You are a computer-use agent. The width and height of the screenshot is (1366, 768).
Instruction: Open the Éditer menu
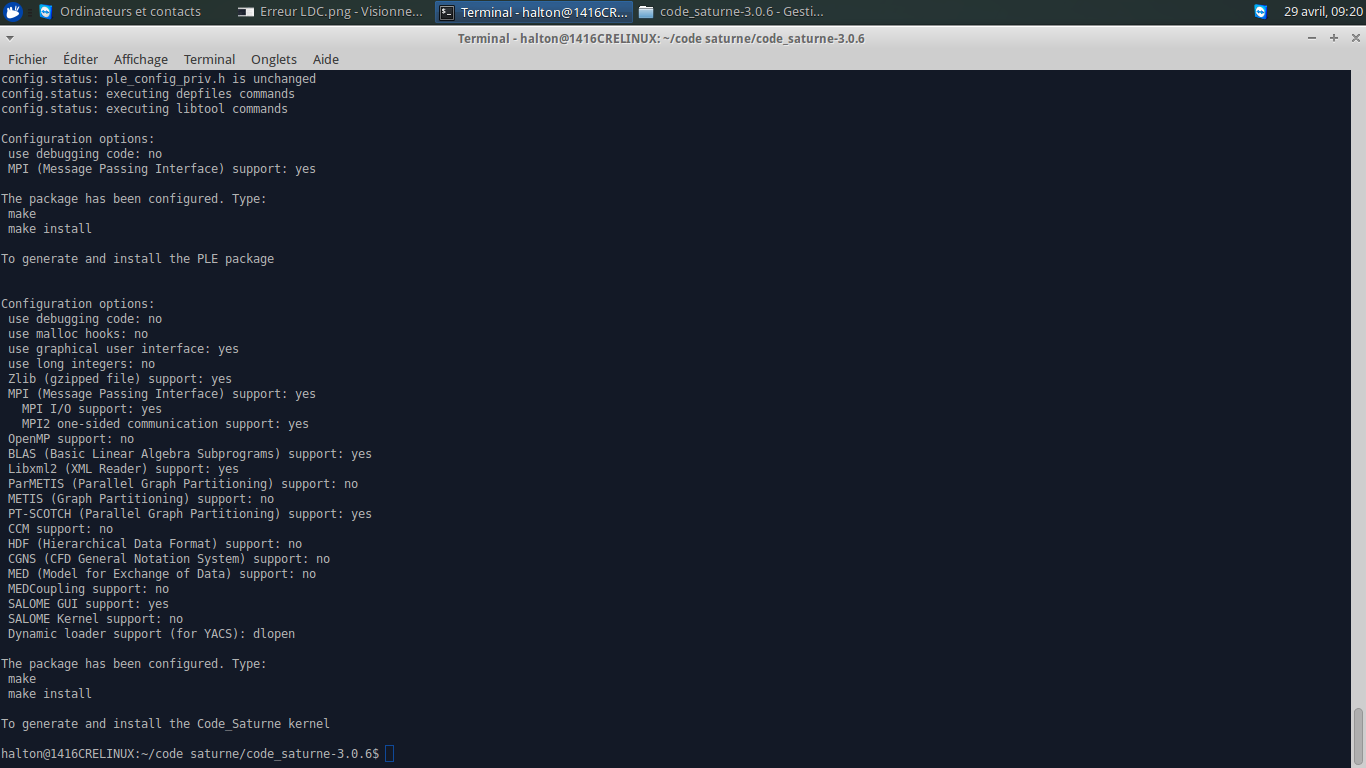click(x=80, y=59)
